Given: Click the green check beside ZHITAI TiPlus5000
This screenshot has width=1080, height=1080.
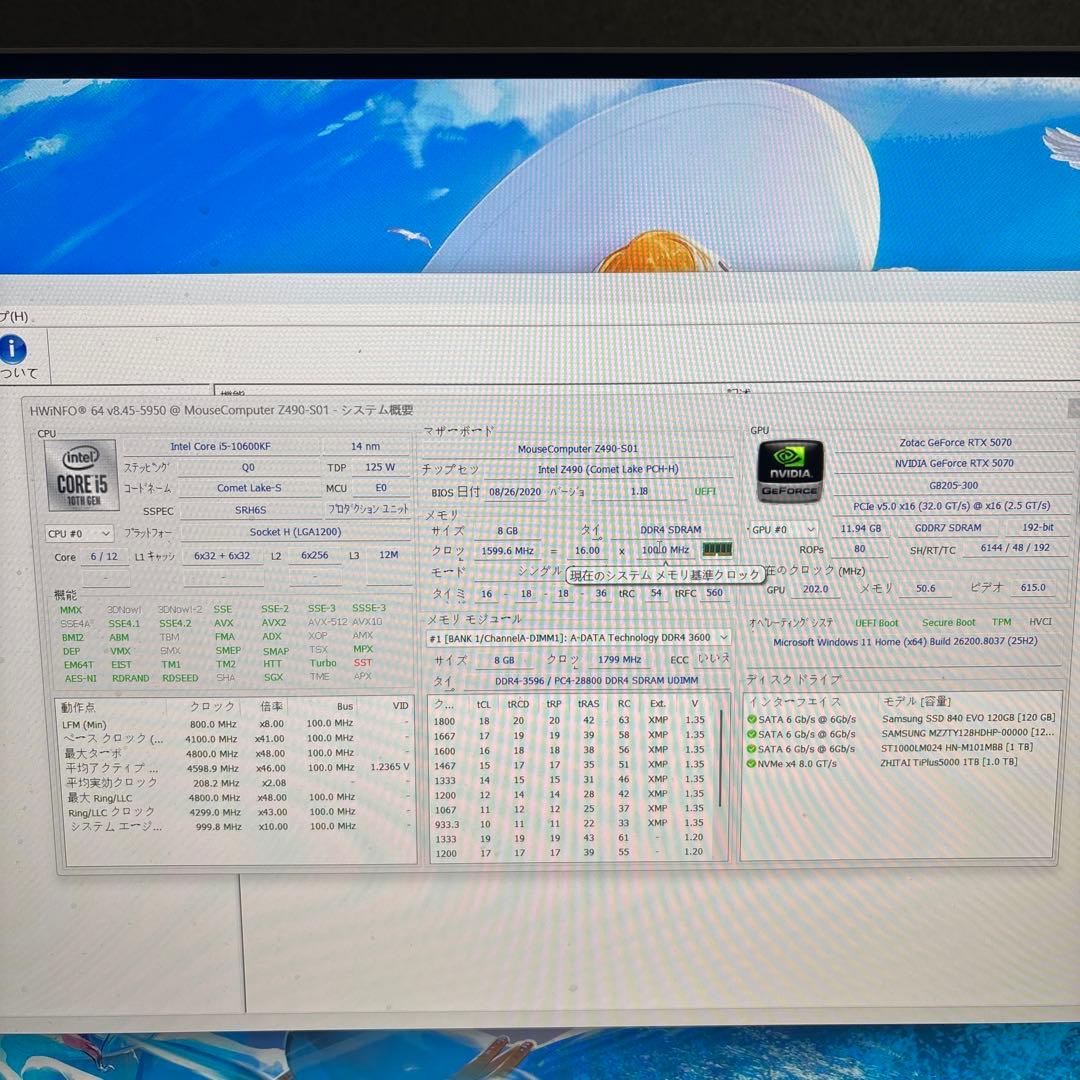Looking at the screenshot, I should 751,763.
